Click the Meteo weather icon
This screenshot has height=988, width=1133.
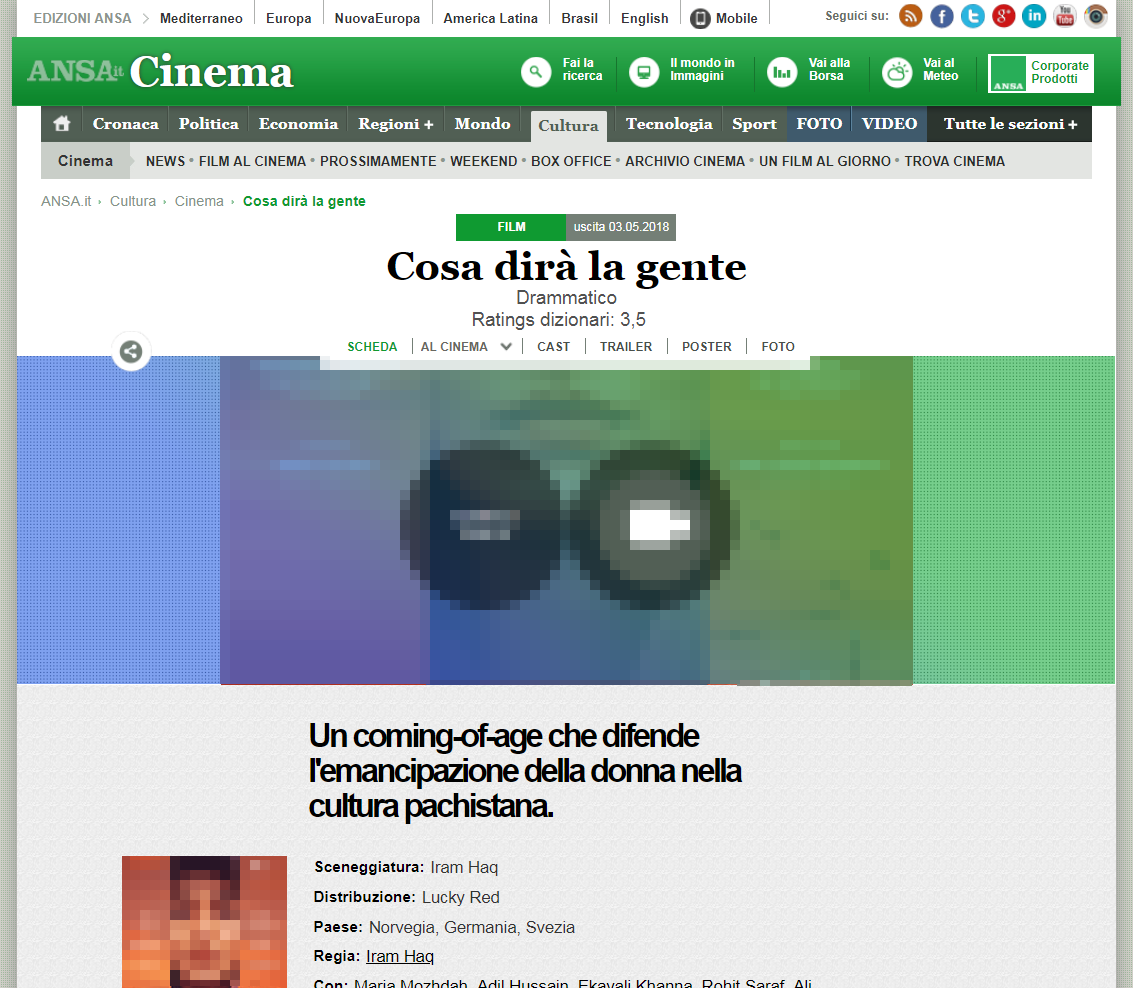pyautogui.click(x=897, y=72)
